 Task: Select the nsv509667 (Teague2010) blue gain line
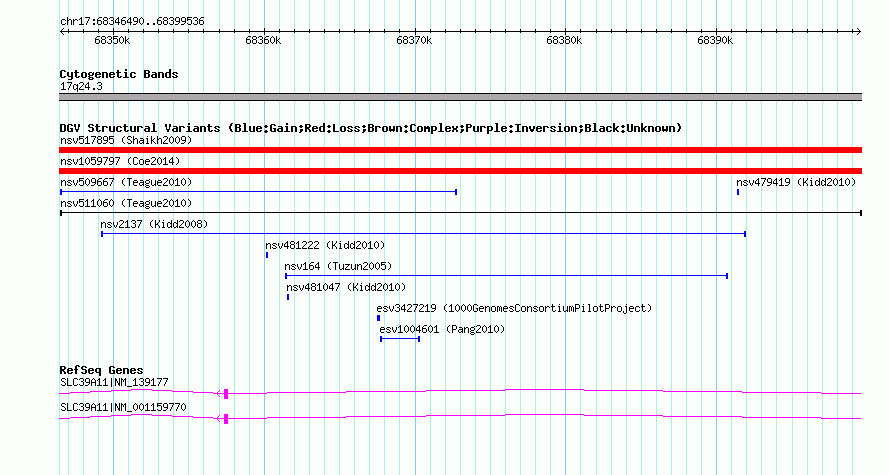258,192
